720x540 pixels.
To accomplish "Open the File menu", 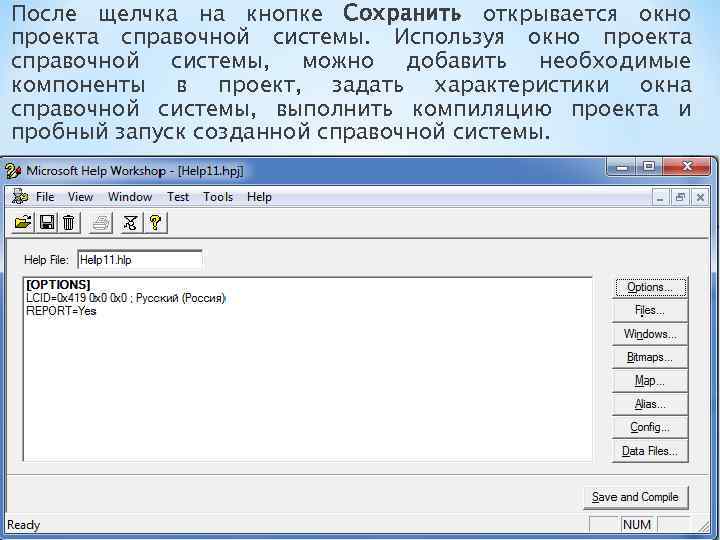I will click(45, 197).
